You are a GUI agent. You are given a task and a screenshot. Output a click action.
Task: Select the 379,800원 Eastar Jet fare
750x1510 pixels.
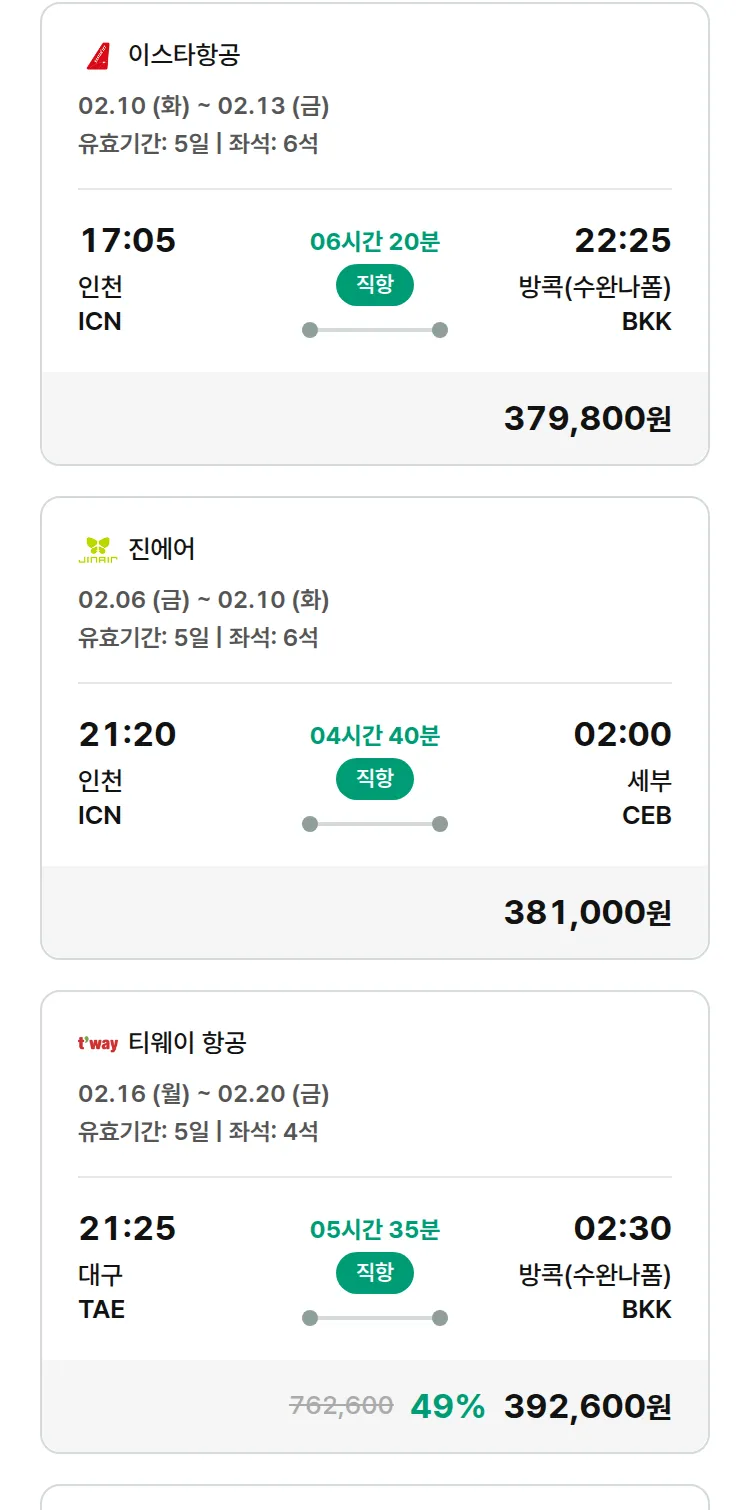coord(587,419)
